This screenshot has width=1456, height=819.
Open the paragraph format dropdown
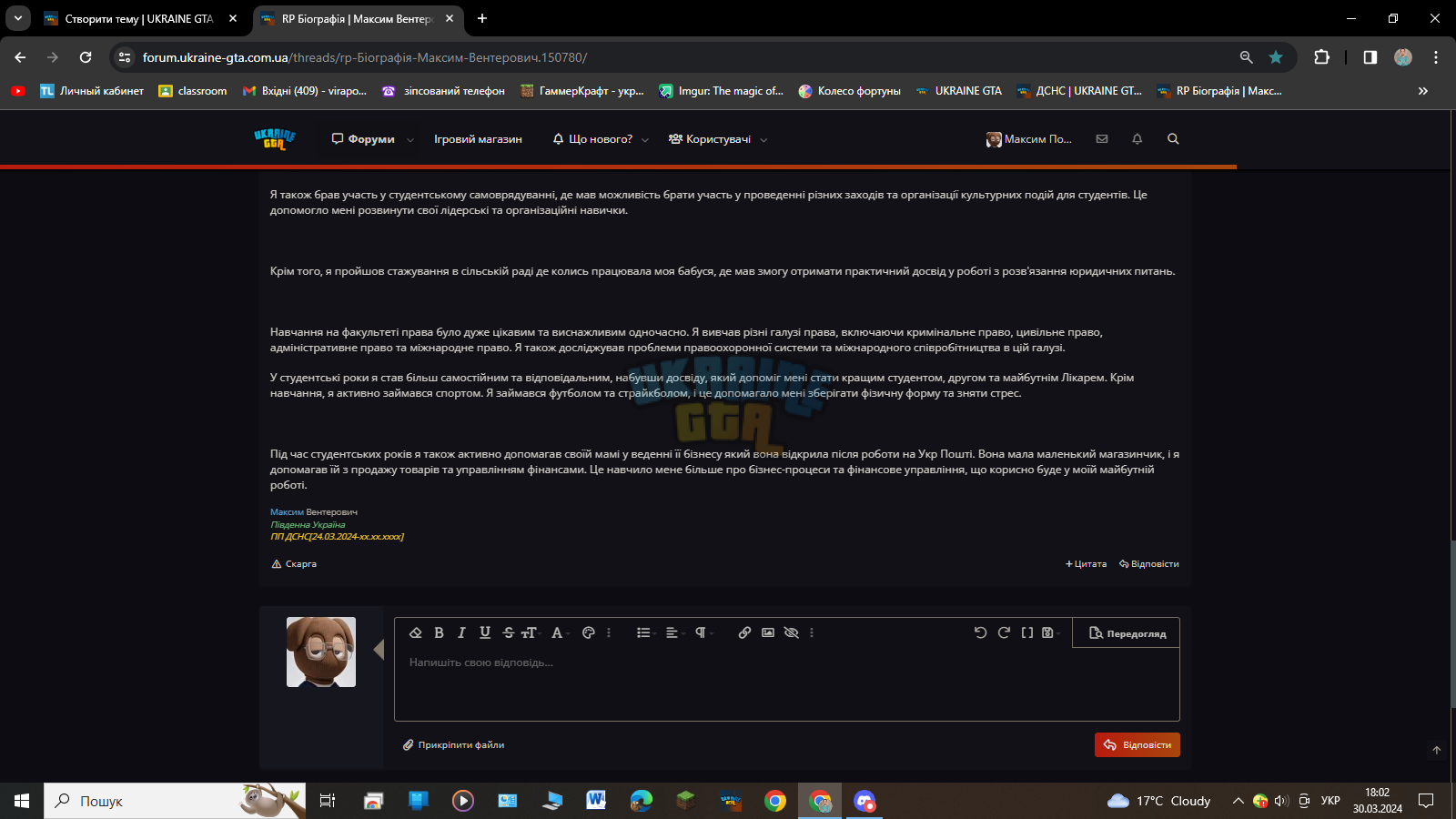pos(703,632)
